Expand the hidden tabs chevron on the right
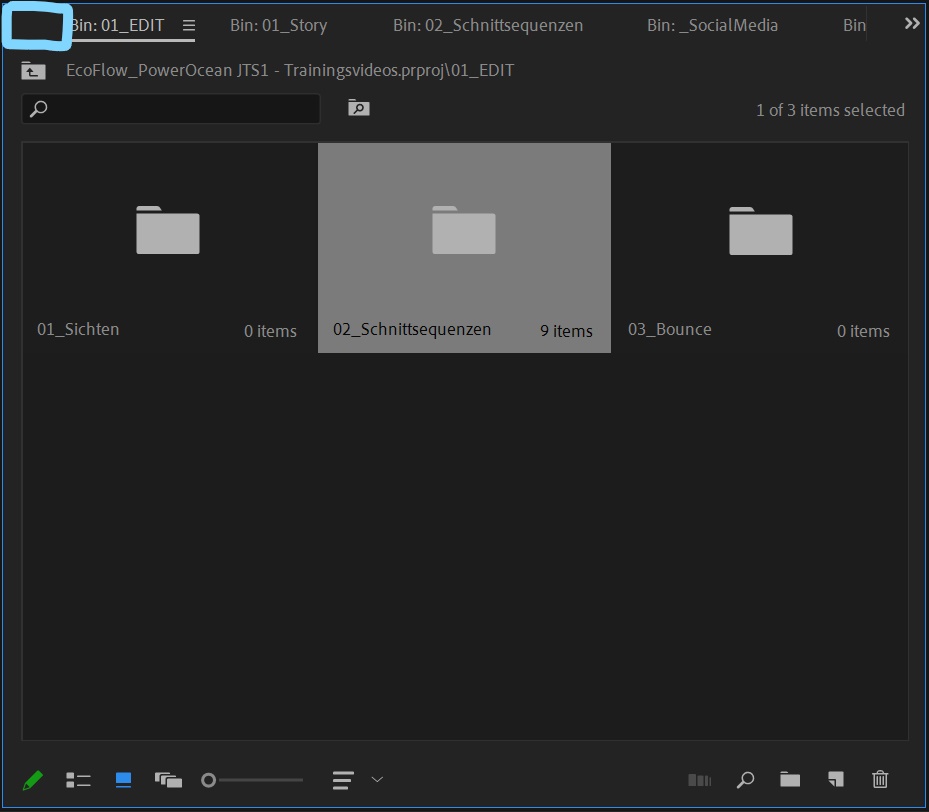Image resolution: width=929 pixels, height=812 pixels. [911, 23]
